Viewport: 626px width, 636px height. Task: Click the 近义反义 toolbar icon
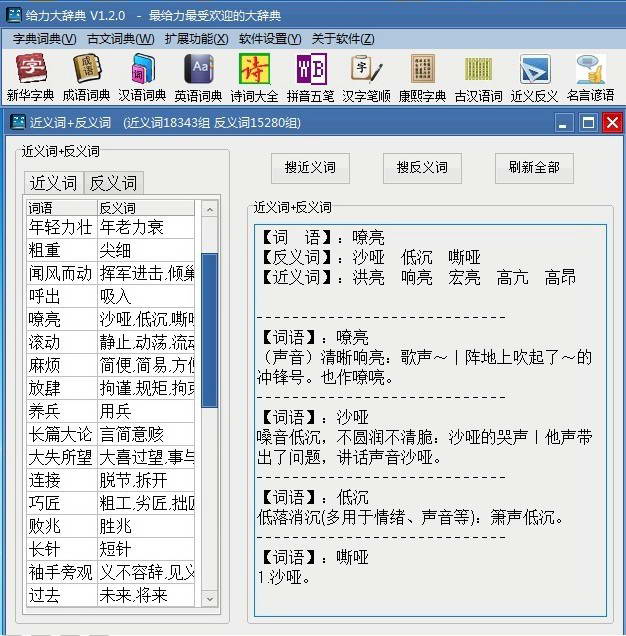pos(534,77)
